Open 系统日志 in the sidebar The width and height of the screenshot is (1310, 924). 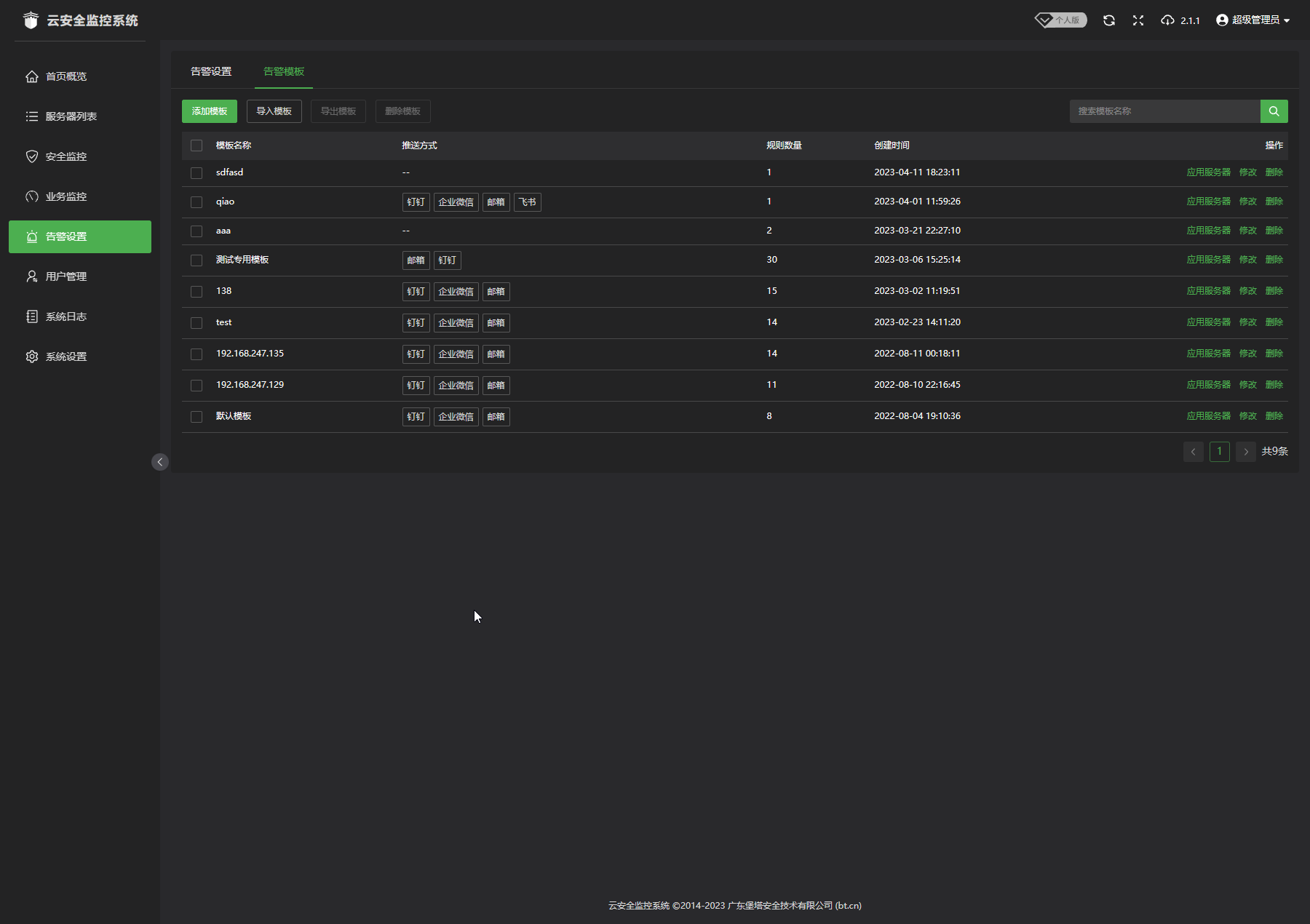pos(65,316)
